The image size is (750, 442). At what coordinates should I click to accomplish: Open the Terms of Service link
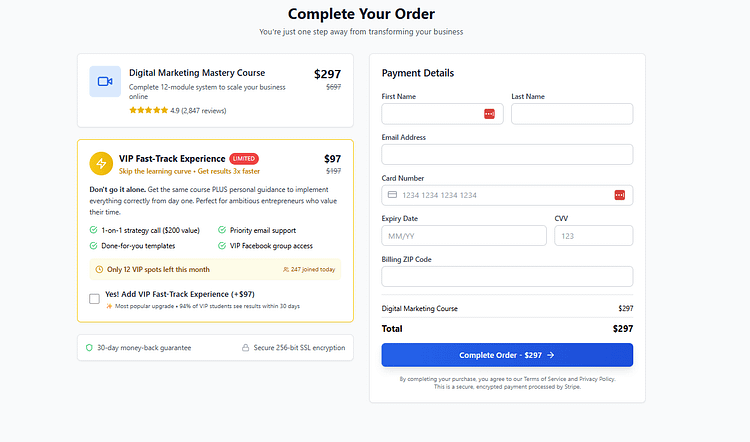click(x=545, y=379)
